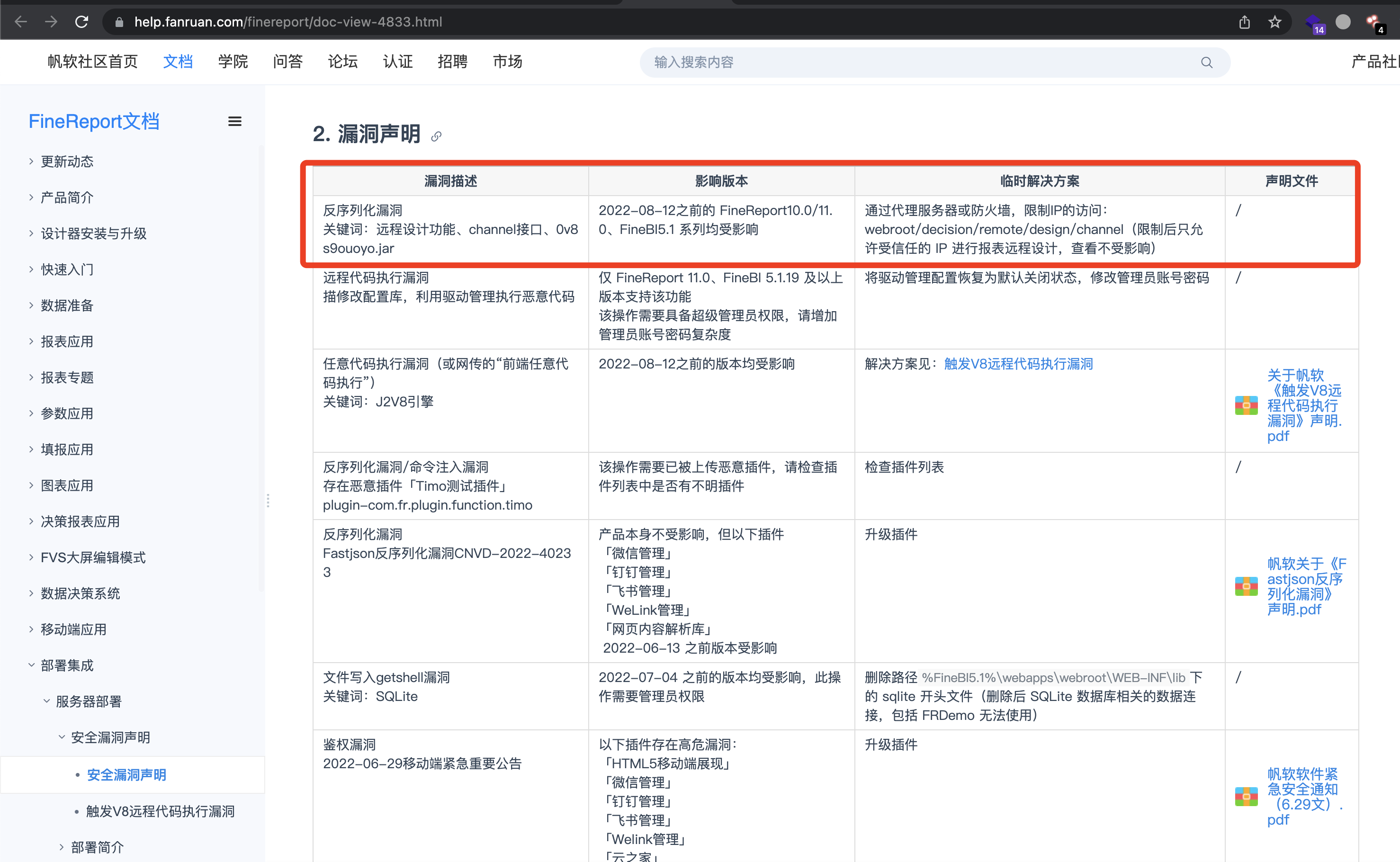Click the 临时解决方案 column header
Screen dimensions: 1400x862
[x=1039, y=181]
